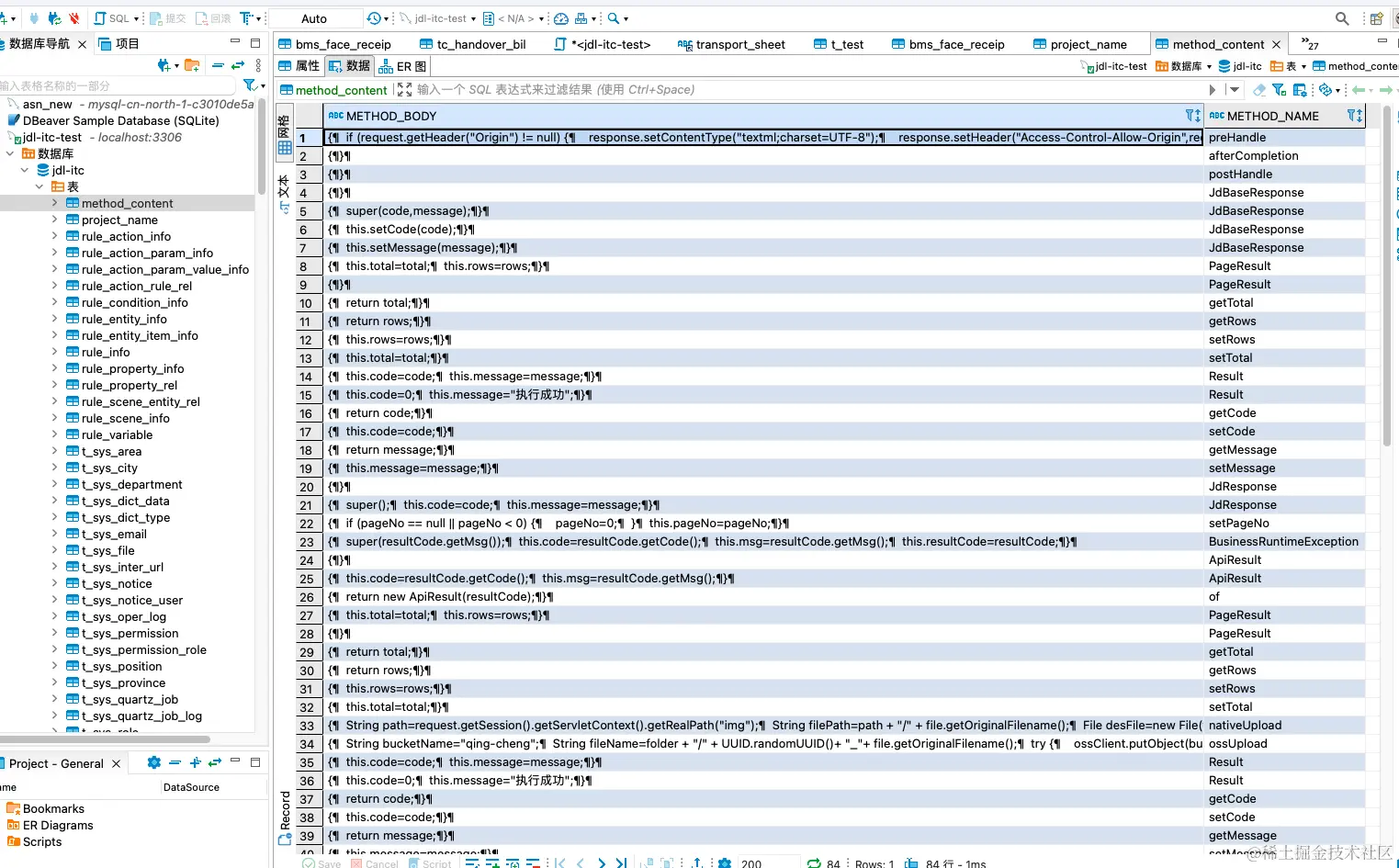Click the Connect plug icon in the toolbar

coord(34,18)
